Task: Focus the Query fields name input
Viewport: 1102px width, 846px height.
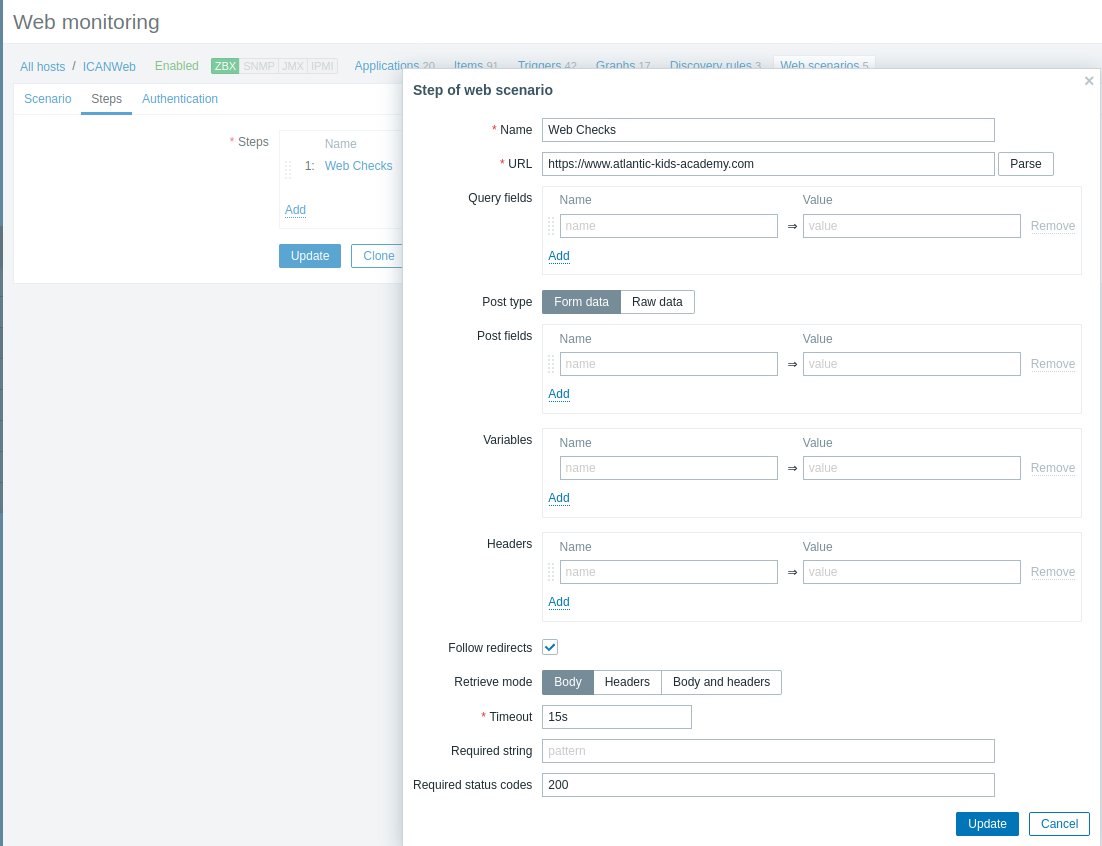Action: 668,226
